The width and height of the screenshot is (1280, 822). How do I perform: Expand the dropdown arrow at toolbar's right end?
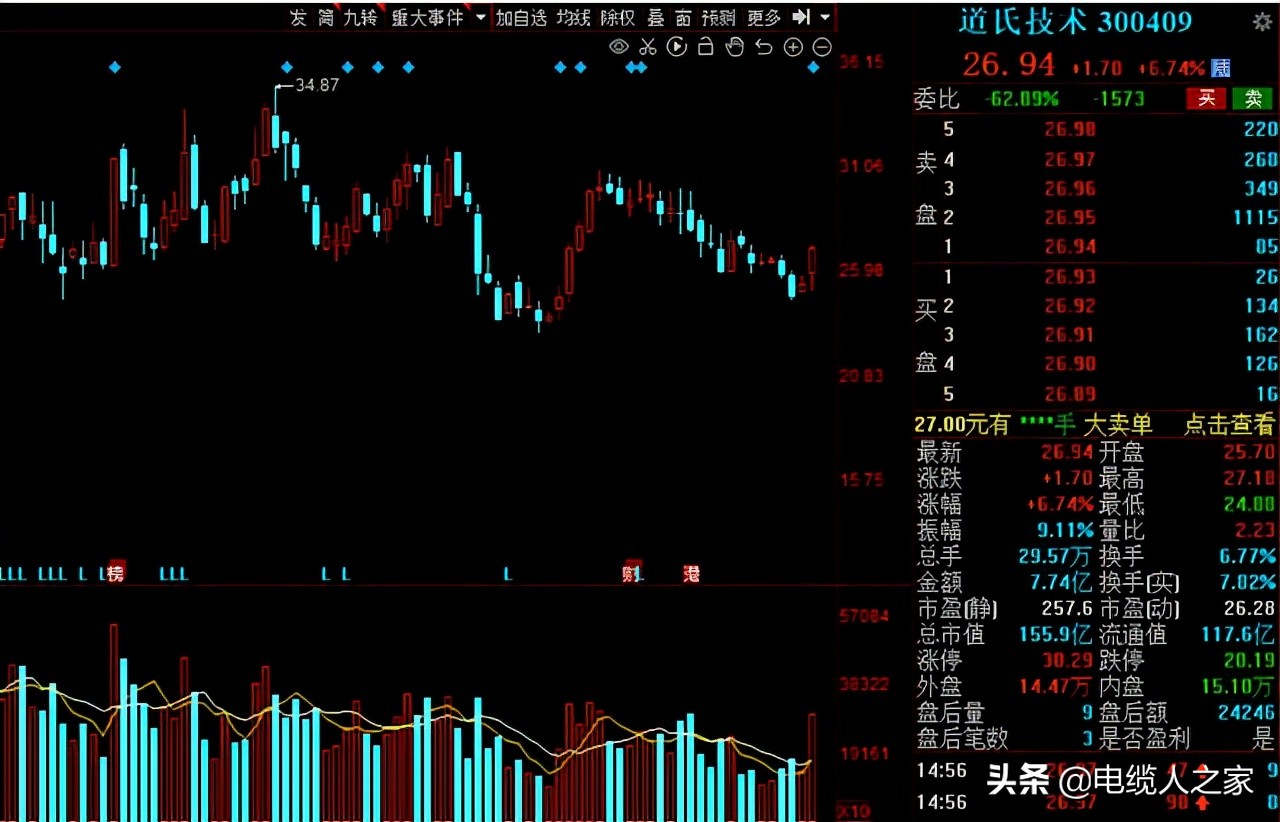tap(825, 17)
